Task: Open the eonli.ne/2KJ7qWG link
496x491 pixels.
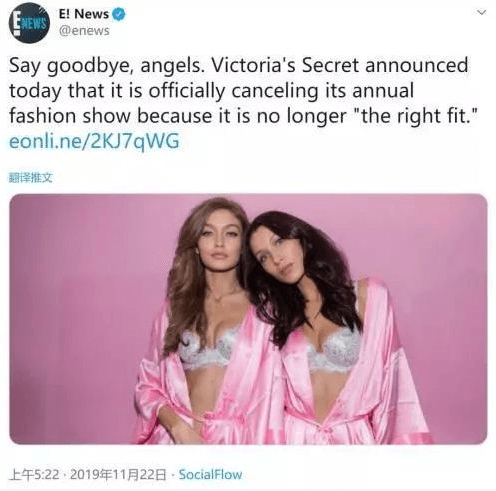Action: (94, 141)
